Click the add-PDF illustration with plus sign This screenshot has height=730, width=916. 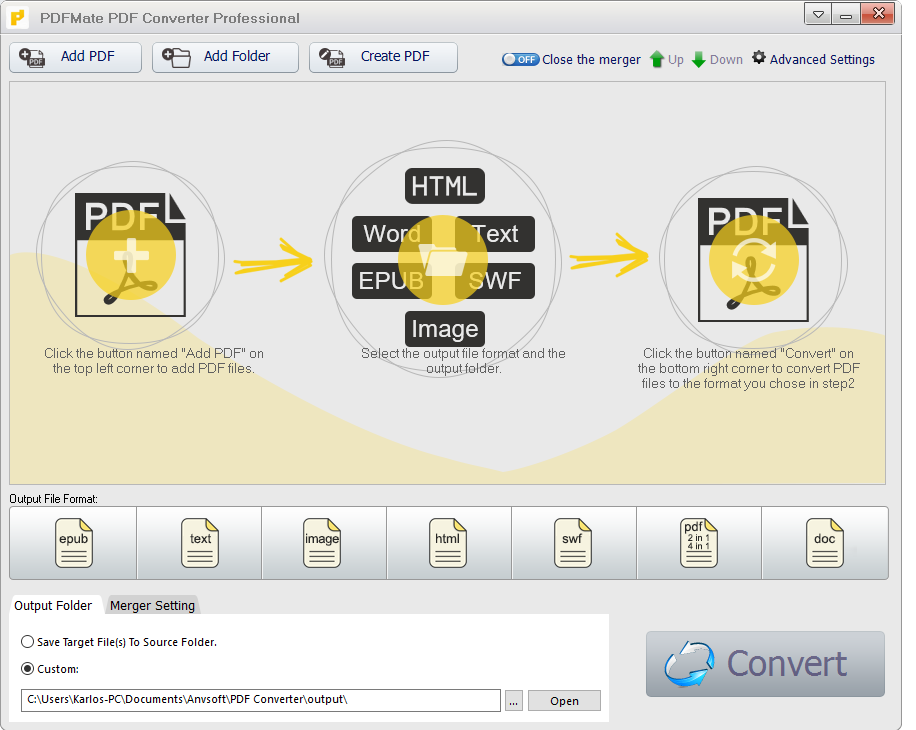click(130, 255)
